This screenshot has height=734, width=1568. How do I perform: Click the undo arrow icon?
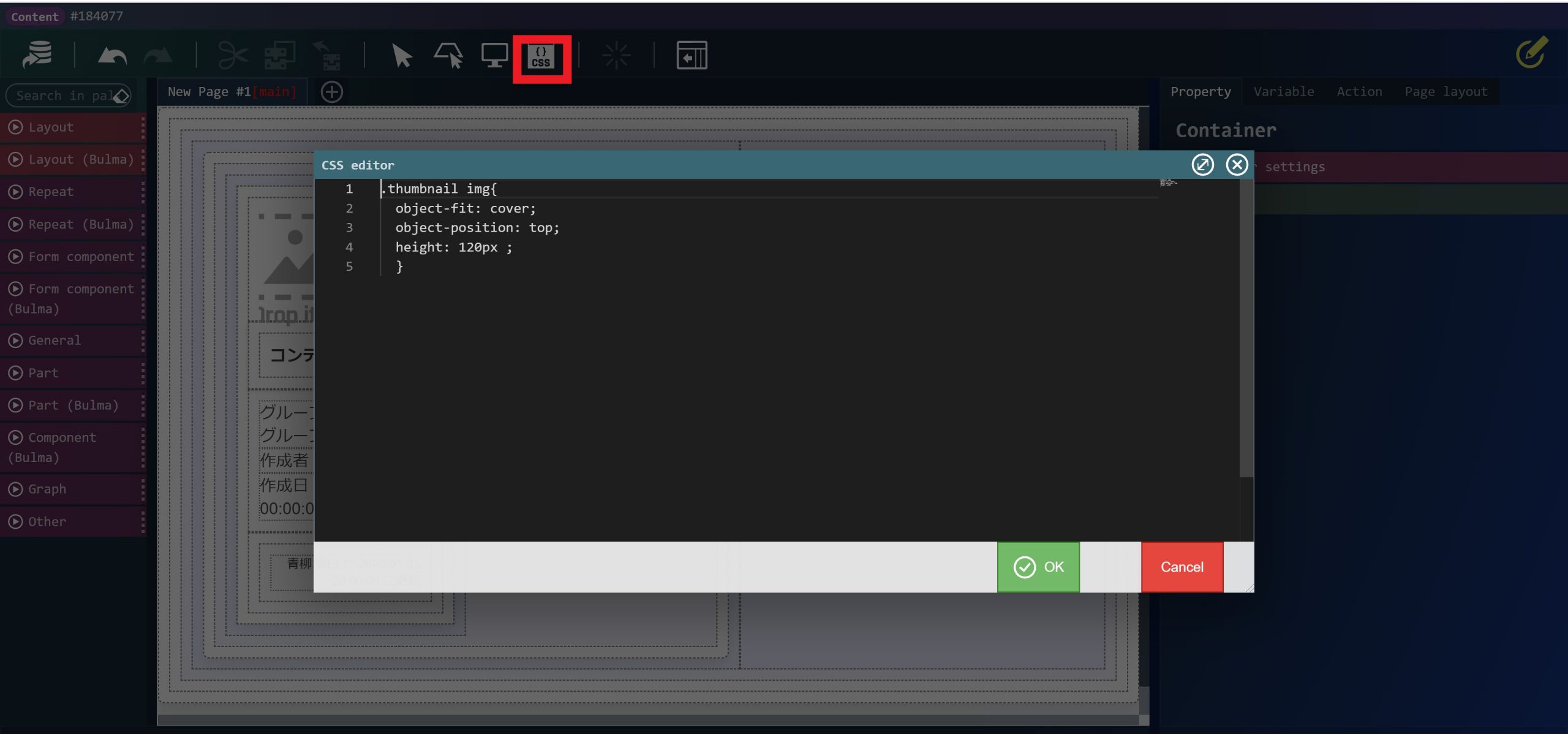click(x=112, y=56)
